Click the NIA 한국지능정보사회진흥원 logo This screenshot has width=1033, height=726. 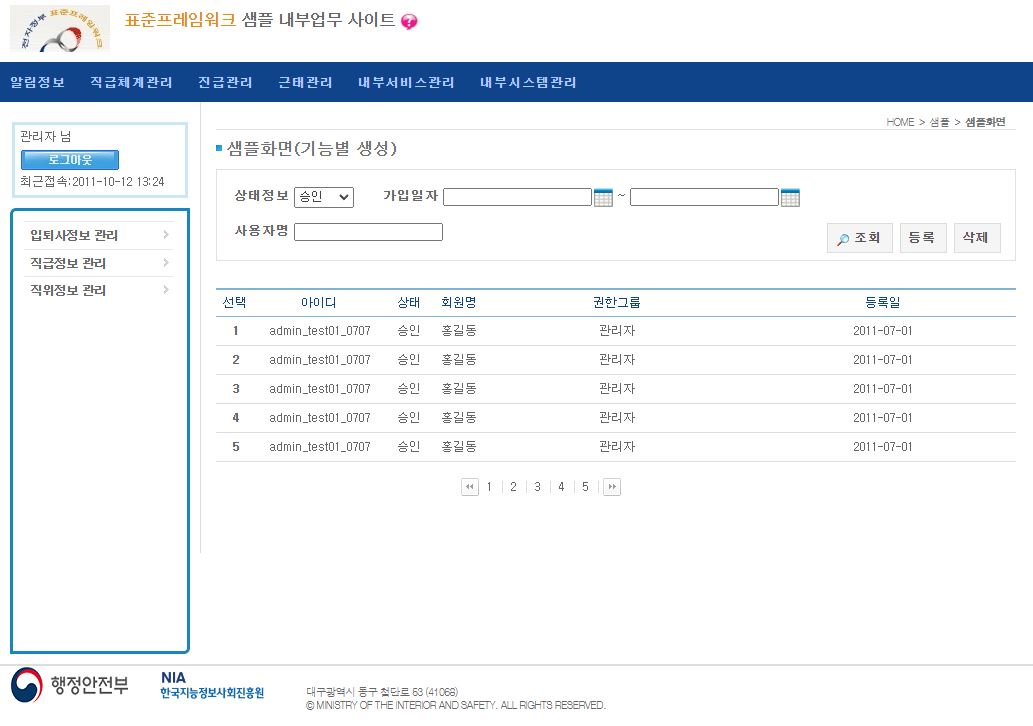point(212,686)
